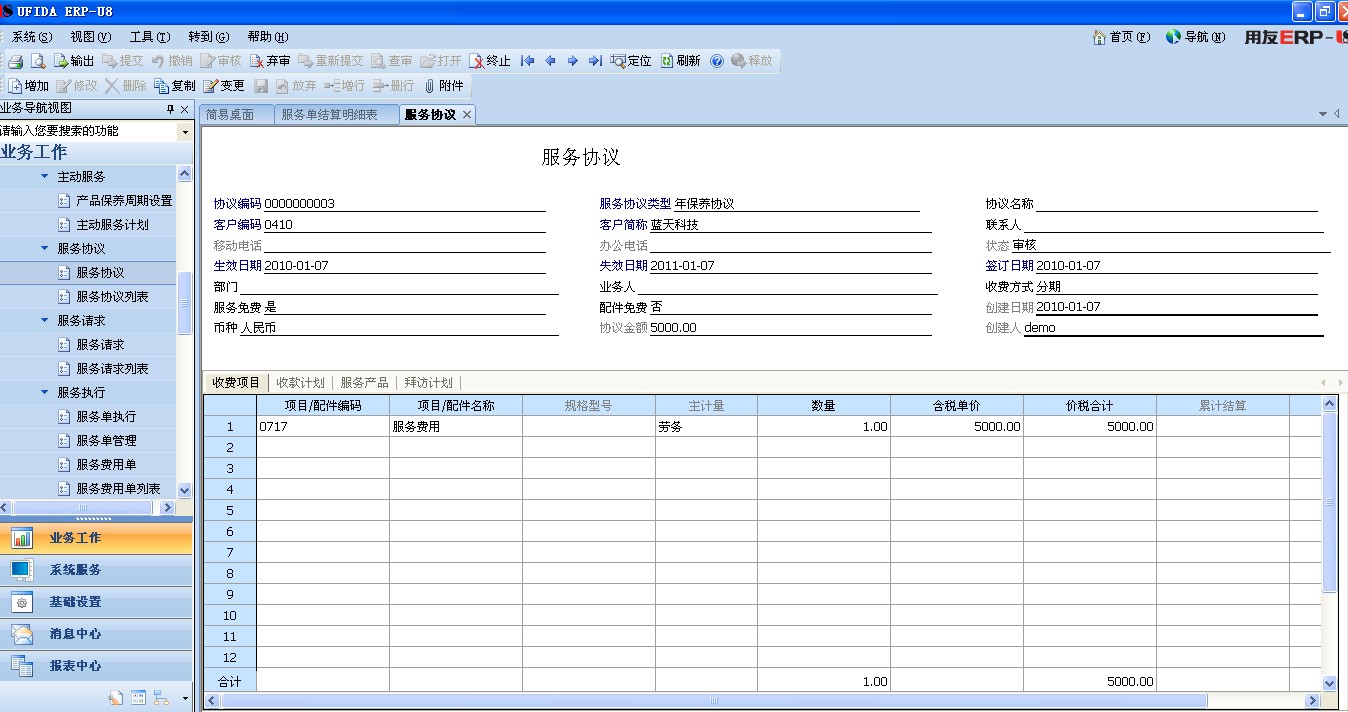1348x712 pixels.
Task: Select the 业务工作 navigation section
Action: (x=96, y=538)
